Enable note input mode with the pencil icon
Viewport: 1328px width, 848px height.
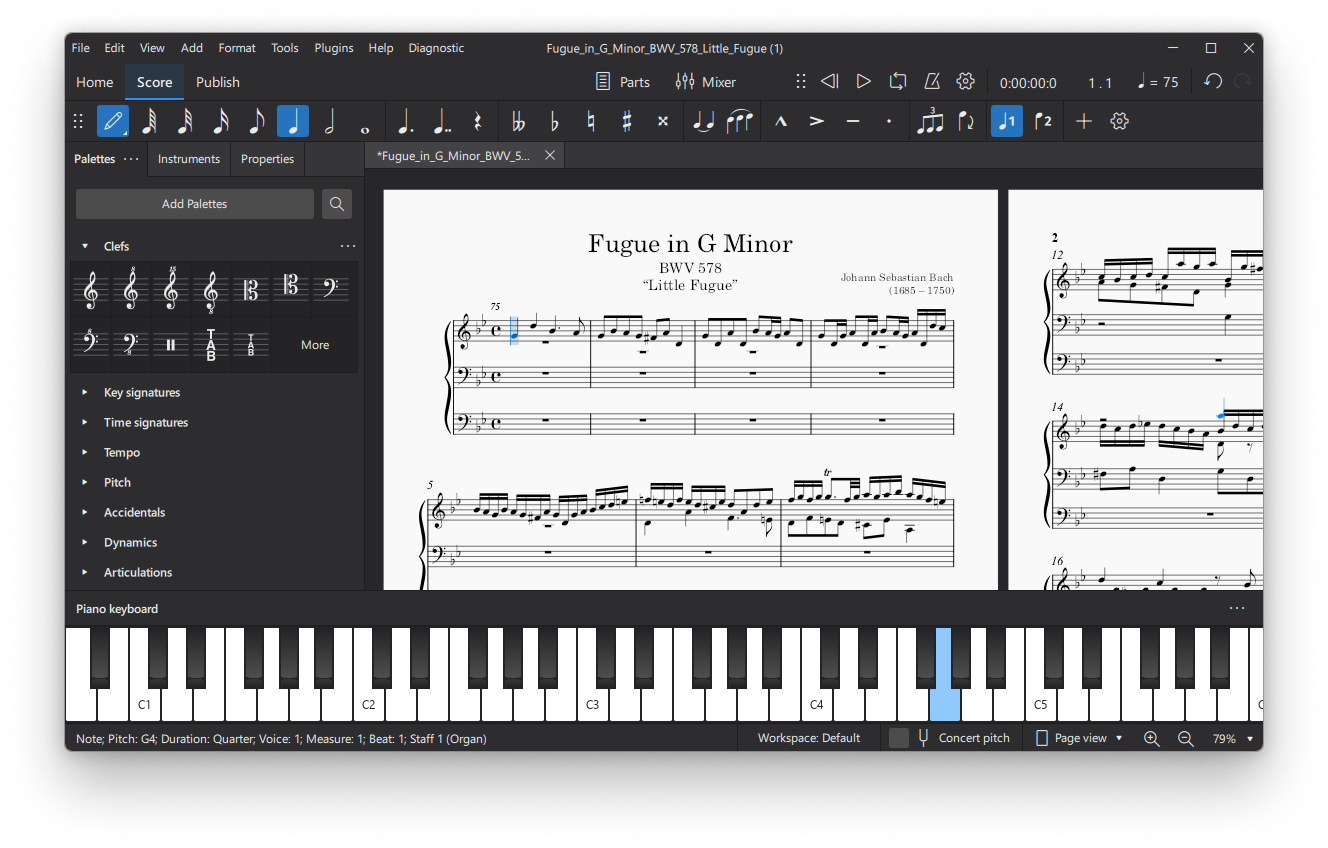(x=112, y=120)
